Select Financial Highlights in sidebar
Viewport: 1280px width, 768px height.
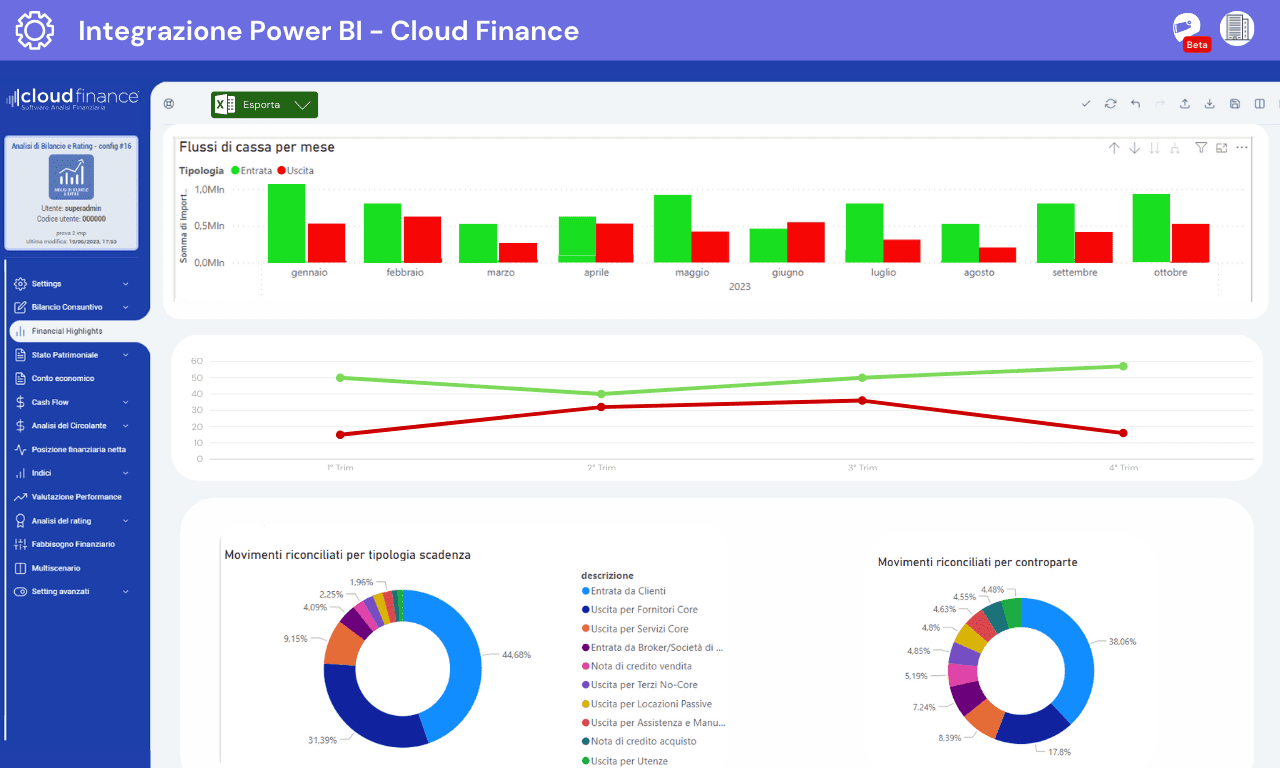pos(78,331)
